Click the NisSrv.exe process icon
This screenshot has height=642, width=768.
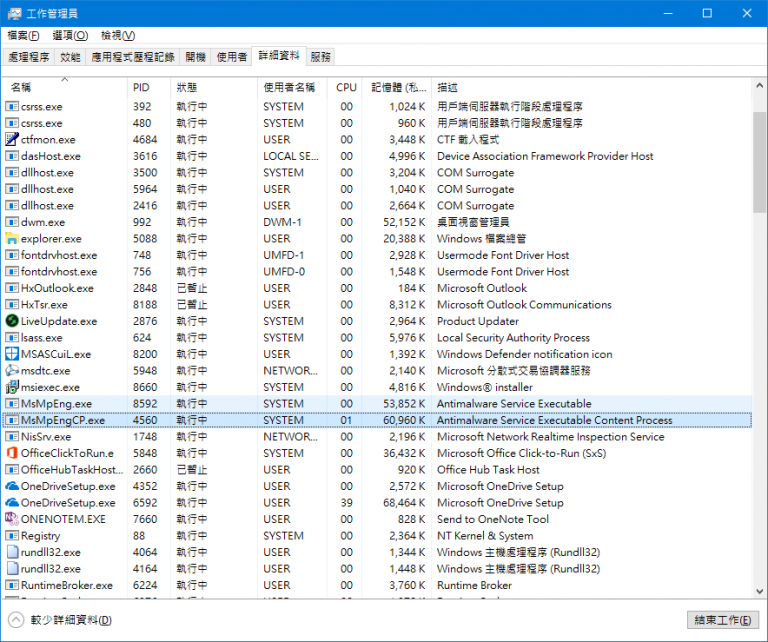[x=12, y=437]
